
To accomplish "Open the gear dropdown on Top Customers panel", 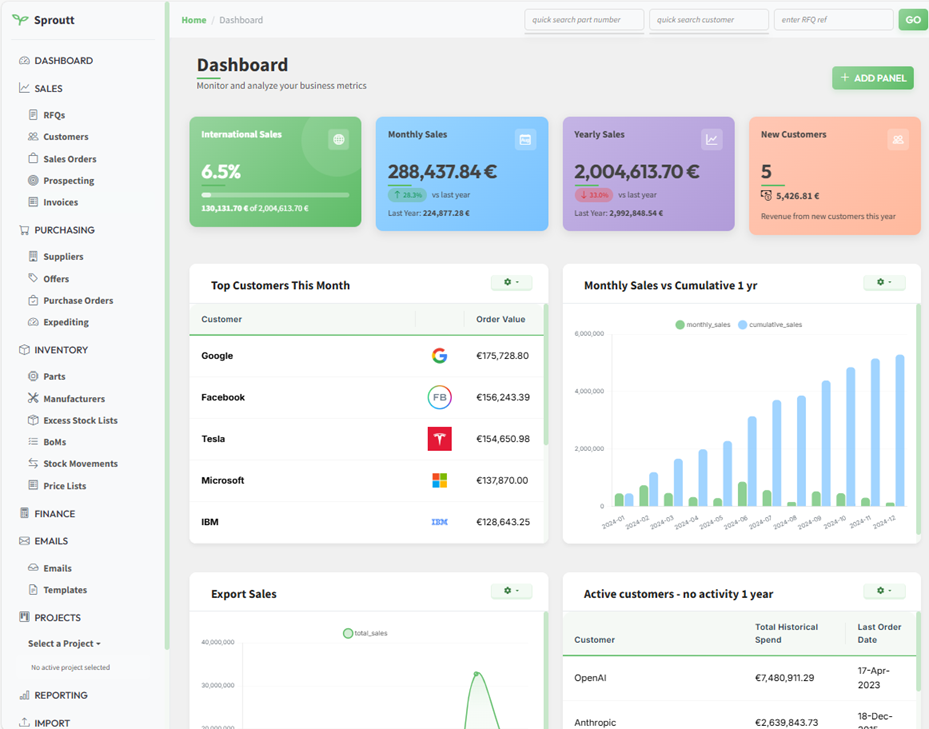I will pos(511,282).
